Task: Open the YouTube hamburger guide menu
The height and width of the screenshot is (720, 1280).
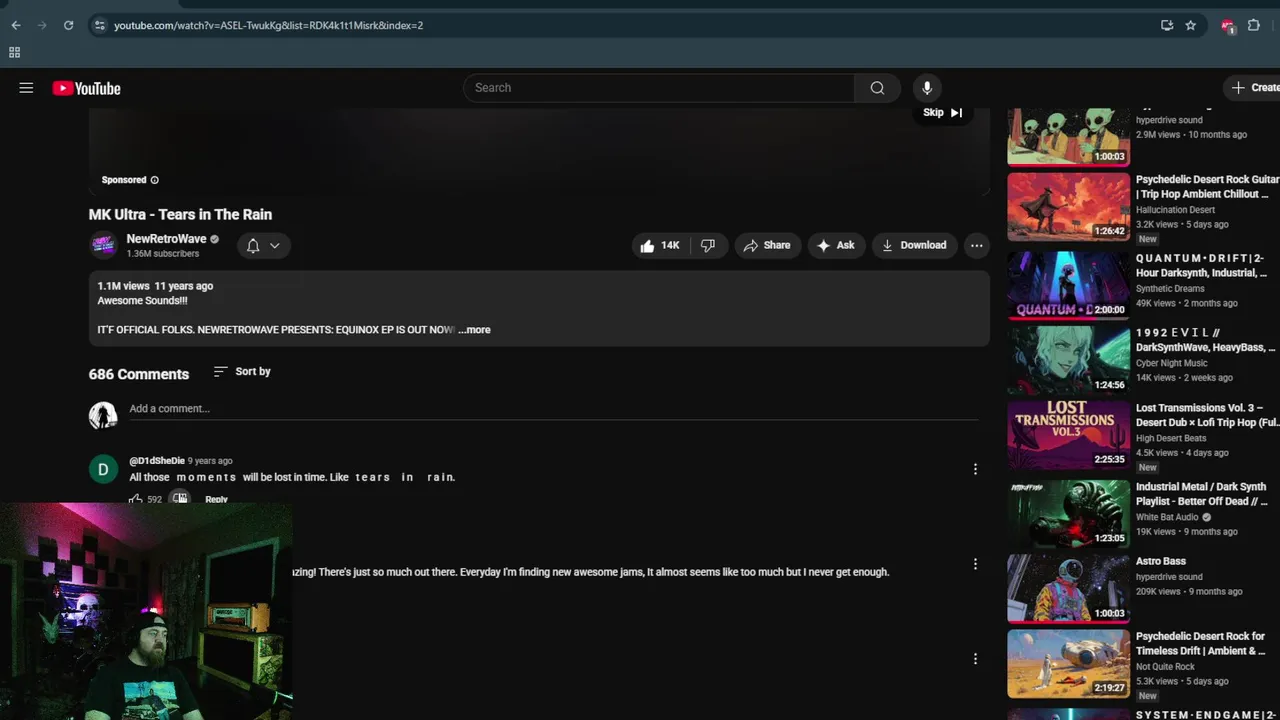Action: point(26,88)
